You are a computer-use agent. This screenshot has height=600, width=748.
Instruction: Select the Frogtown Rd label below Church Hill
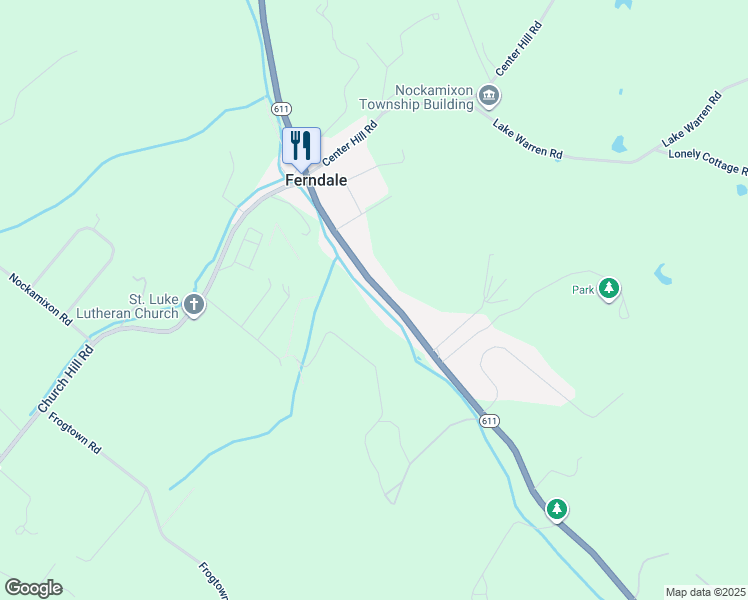point(74,433)
